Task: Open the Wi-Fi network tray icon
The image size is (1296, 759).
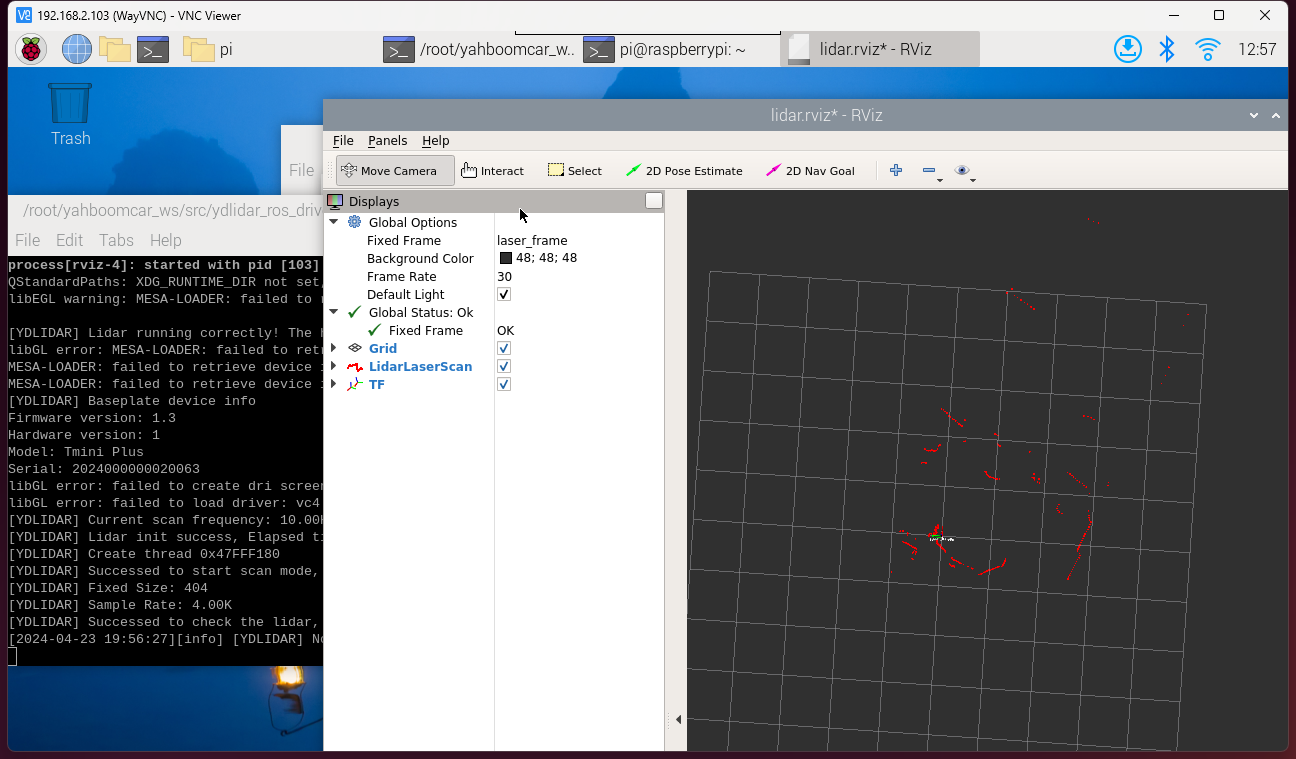Action: 1208,49
